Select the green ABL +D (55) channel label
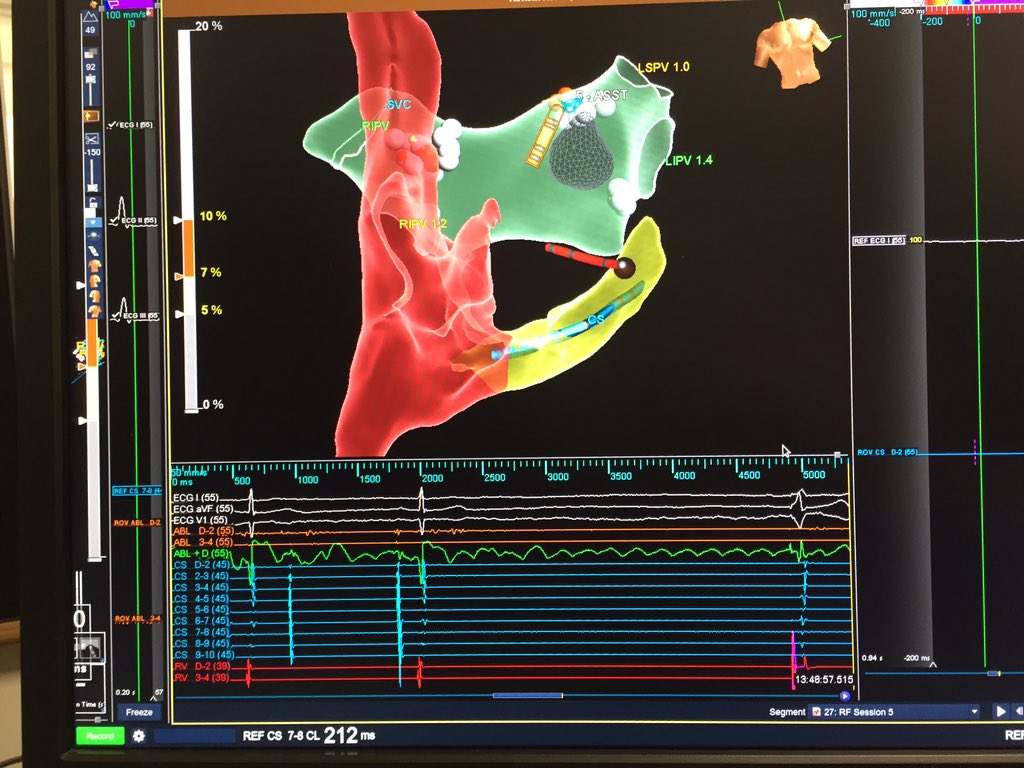 202,553
